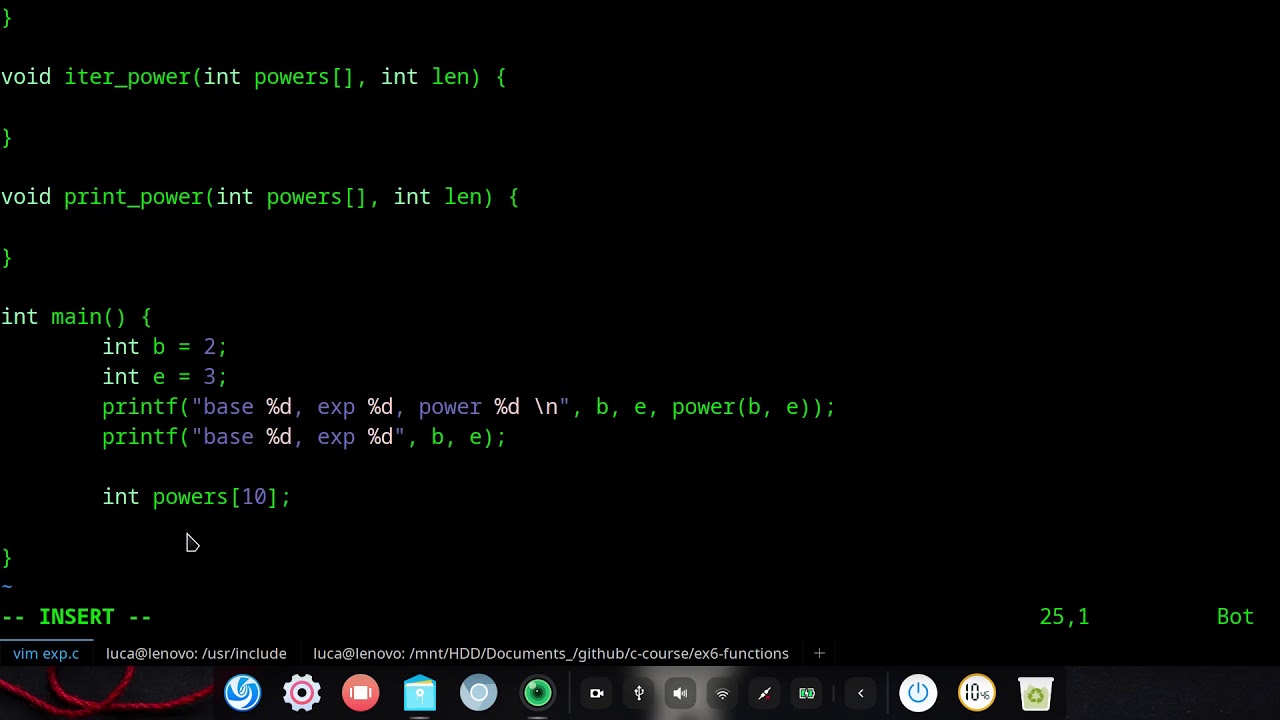Click the 'int powers[10];' declaration

[196, 497]
